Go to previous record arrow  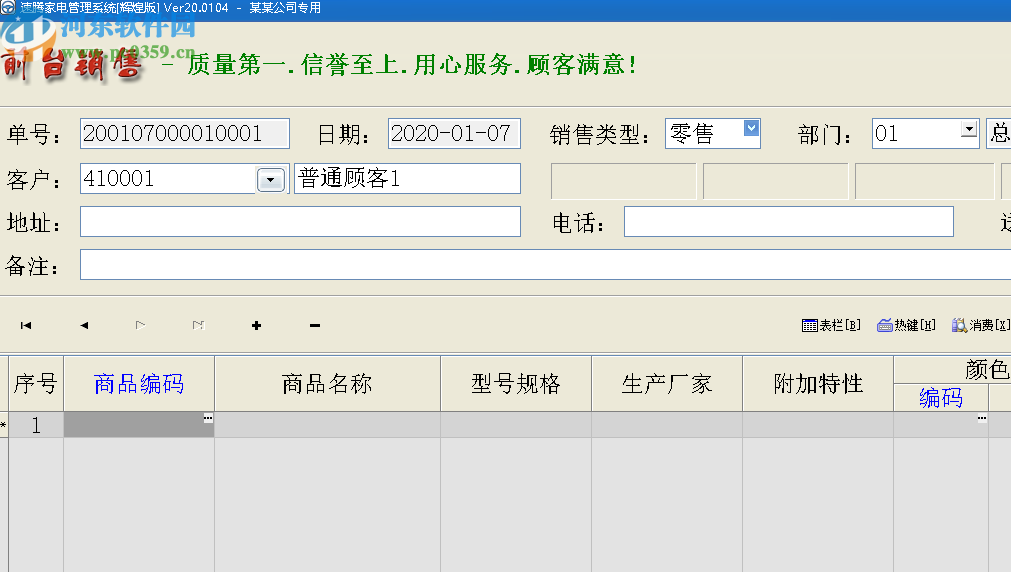84,325
